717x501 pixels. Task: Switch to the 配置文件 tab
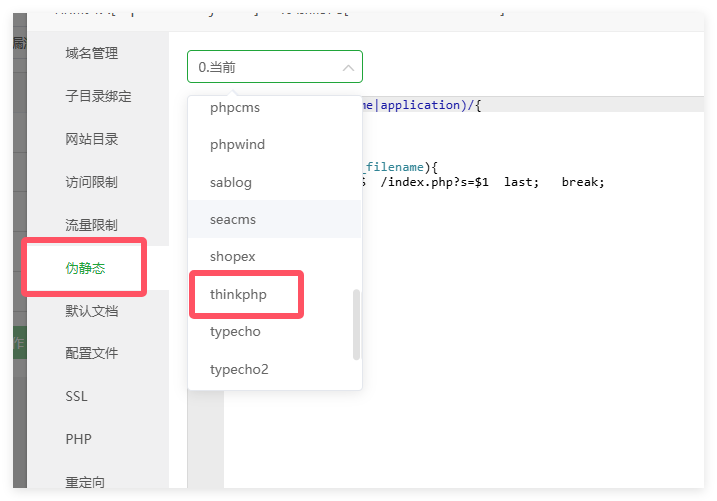pos(91,353)
